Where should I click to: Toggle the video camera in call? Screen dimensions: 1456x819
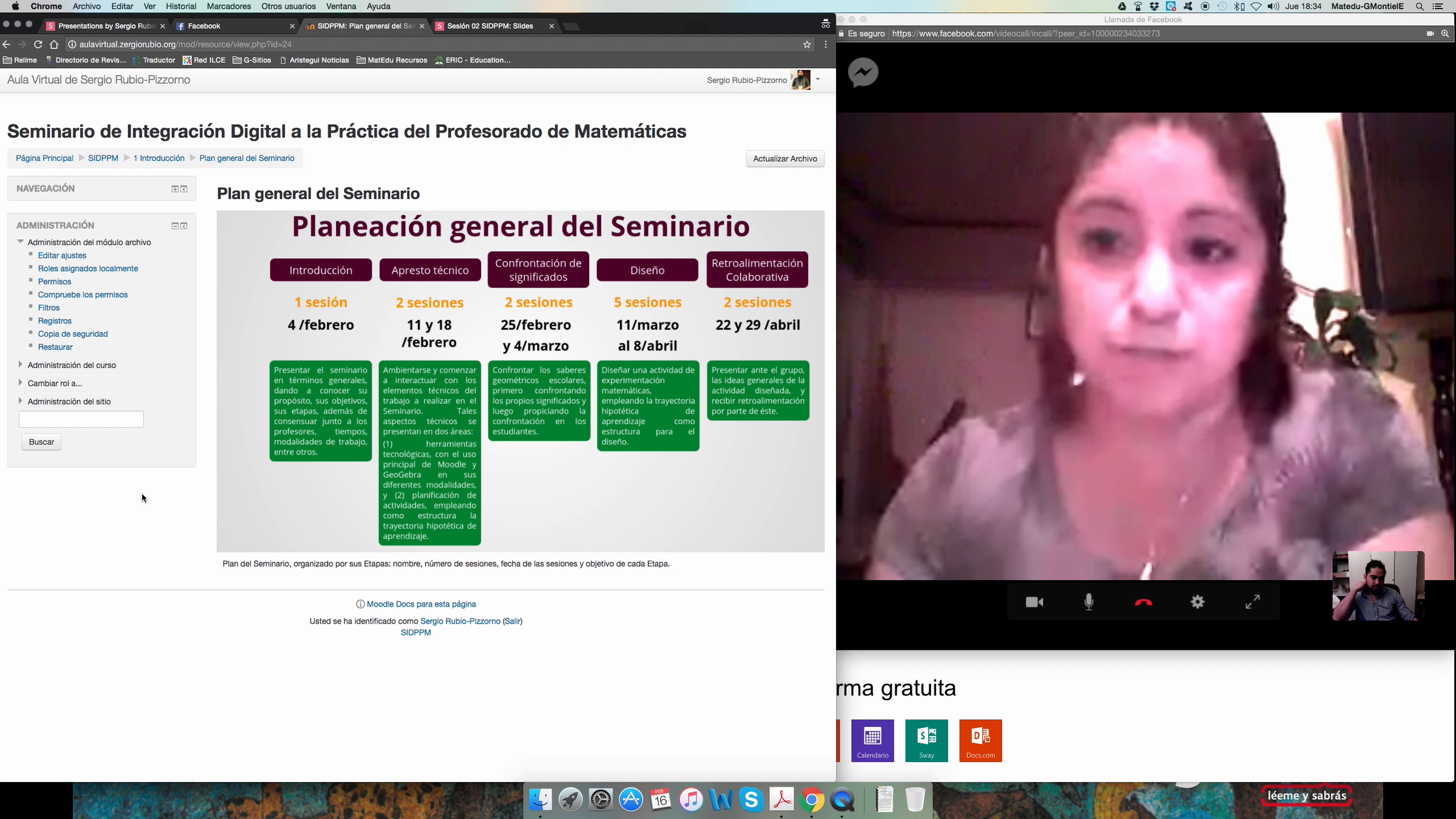1034,602
